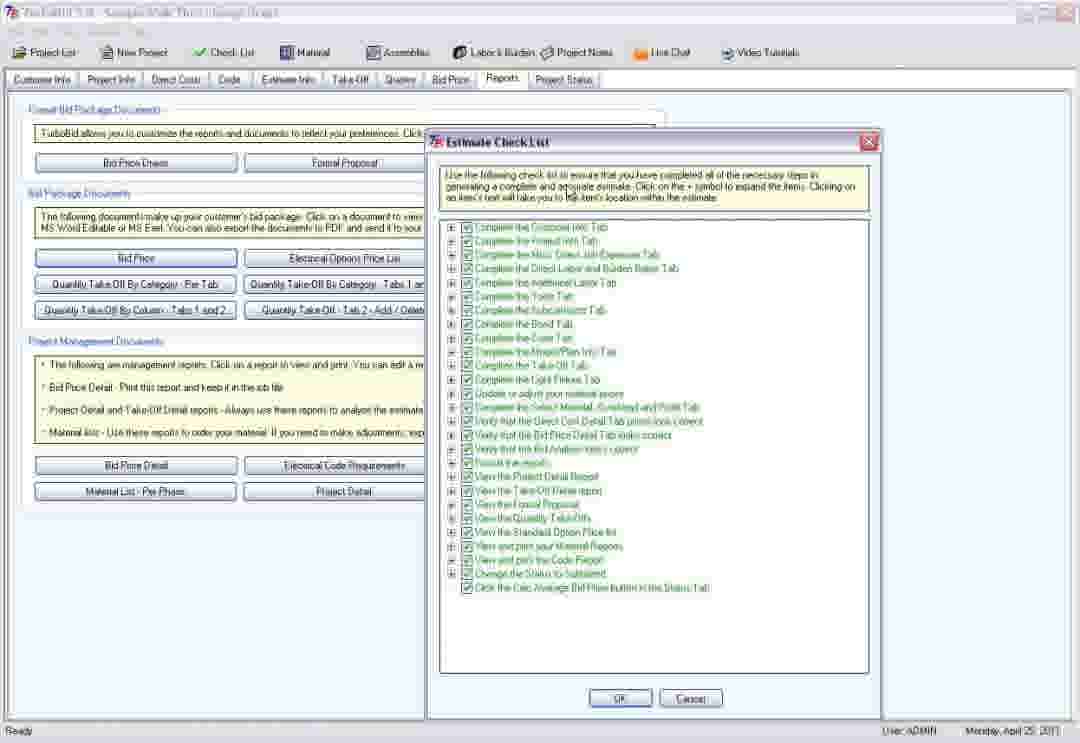Click the Material toolbar icon
Image resolution: width=1080 pixels, height=743 pixels.
click(287, 52)
